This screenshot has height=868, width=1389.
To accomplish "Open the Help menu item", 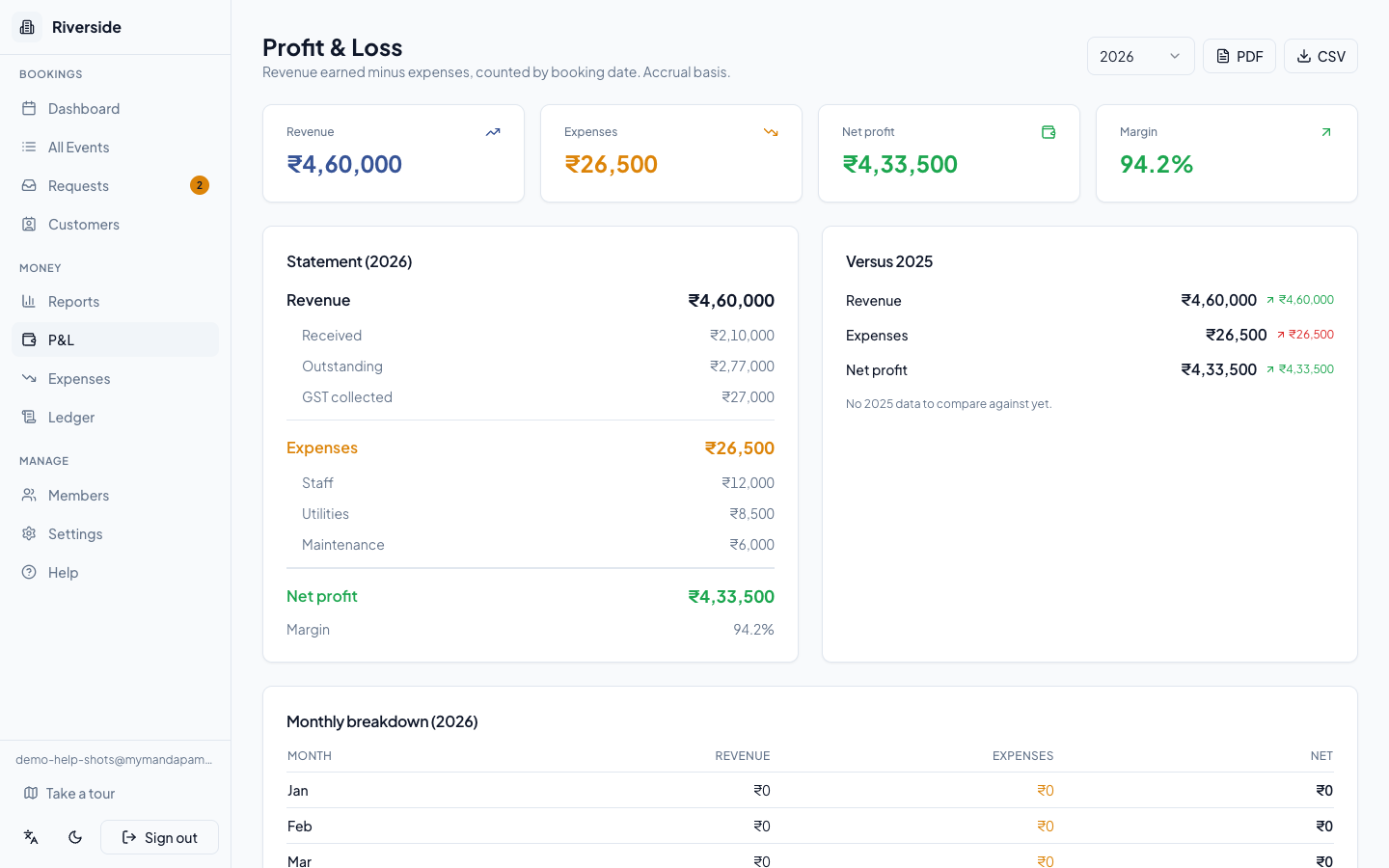I will pyautogui.click(x=115, y=572).
